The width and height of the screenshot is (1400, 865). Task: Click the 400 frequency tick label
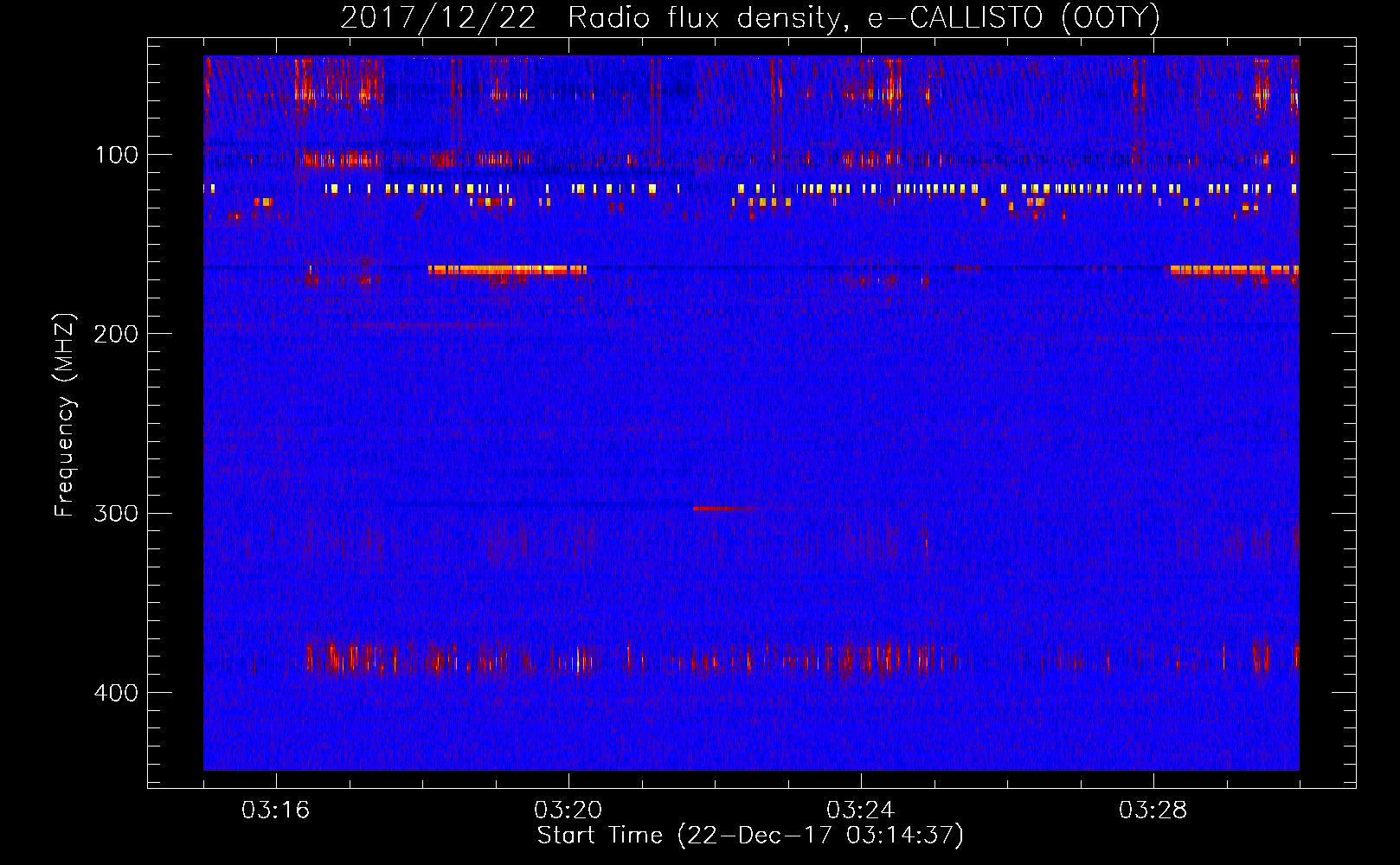pyautogui.click(x=117, y=693)
